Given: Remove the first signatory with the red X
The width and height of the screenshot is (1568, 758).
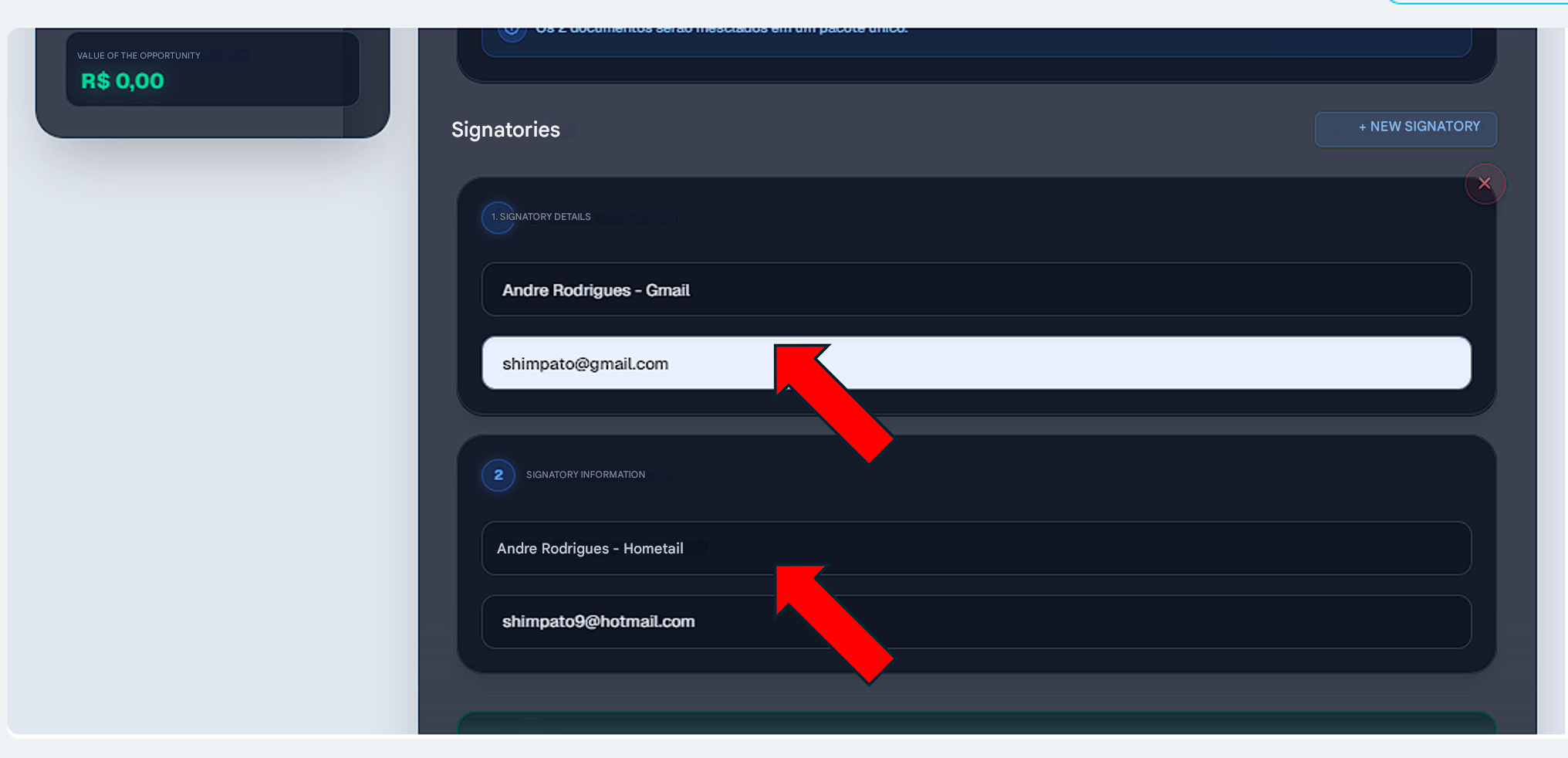Looking at the screenshot, I should (x=1485, y=184).
